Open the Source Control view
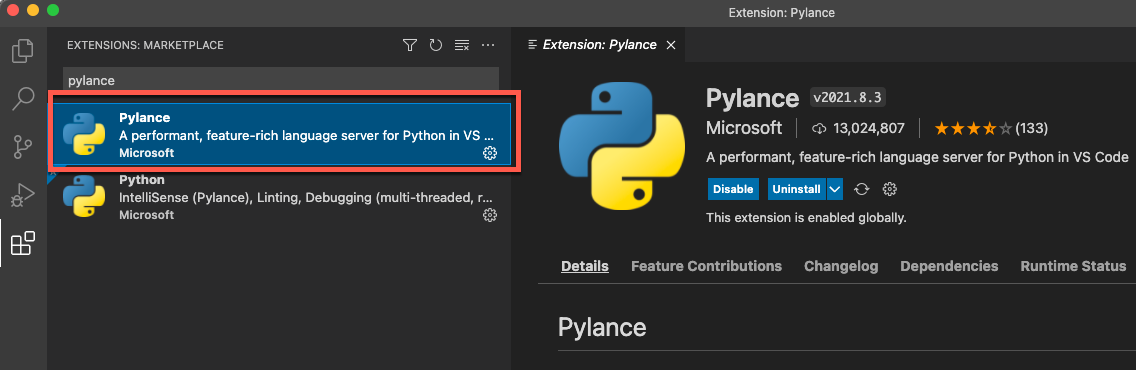Viewport: 1136px width, 370px height. (22, 147)
